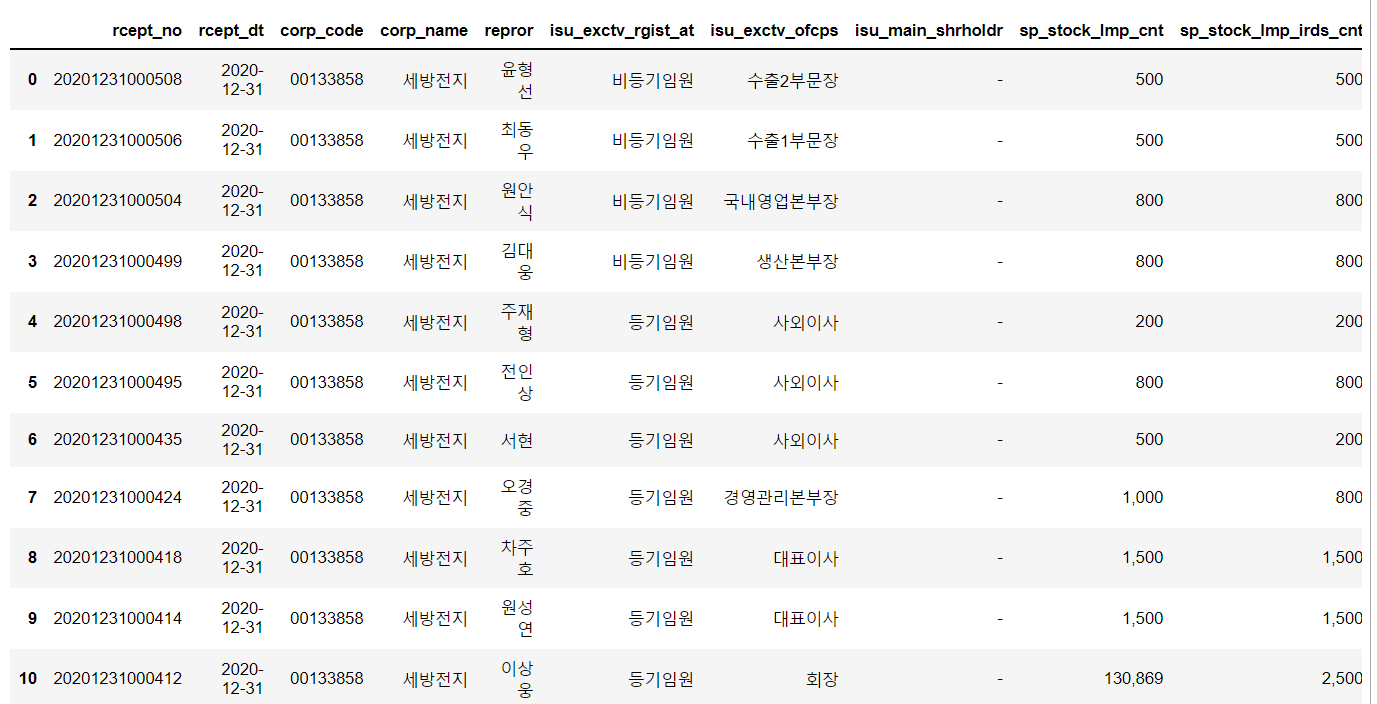
Task: Select receipt number 20201231000504
Action: pos(118,200)
